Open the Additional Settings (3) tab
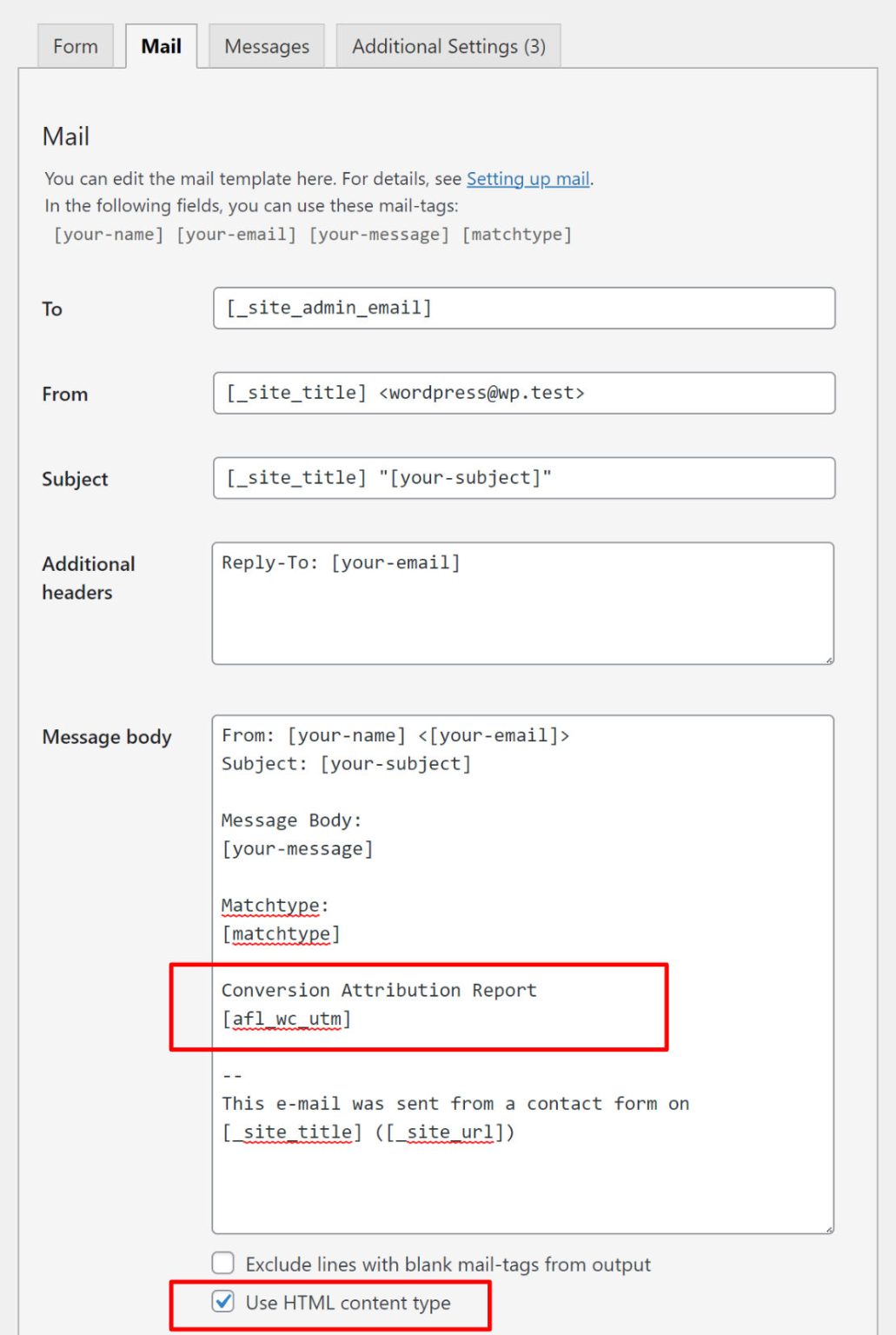 pos(448,46)
